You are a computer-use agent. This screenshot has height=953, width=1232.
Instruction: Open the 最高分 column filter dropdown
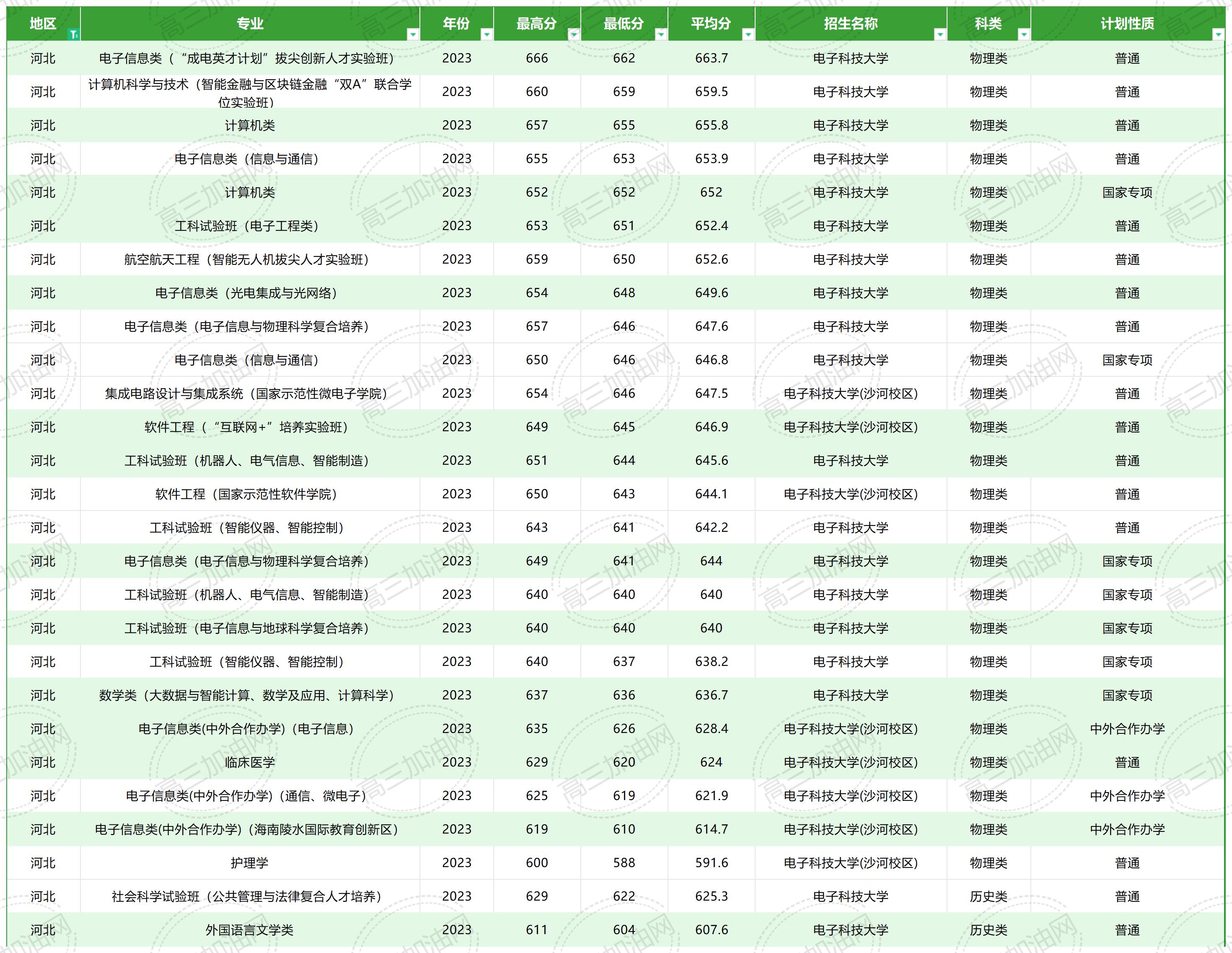pyautogui.click(x=574, y=35)
